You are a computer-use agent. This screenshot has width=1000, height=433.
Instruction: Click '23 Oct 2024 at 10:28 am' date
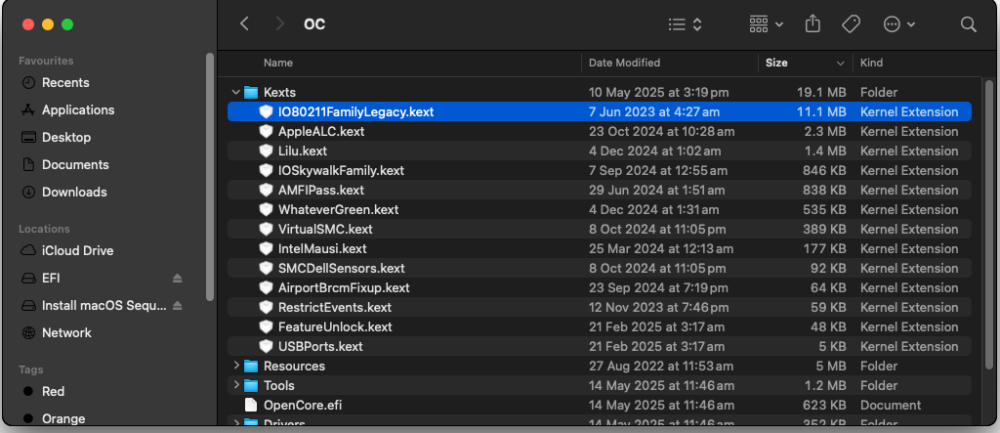point(661,132)
